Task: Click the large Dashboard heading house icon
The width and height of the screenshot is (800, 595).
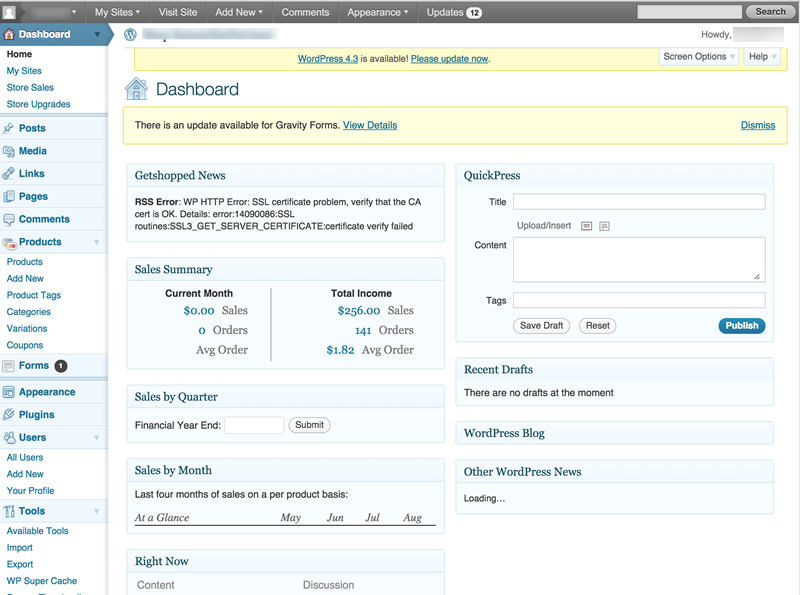Action: tap(136, 89)
